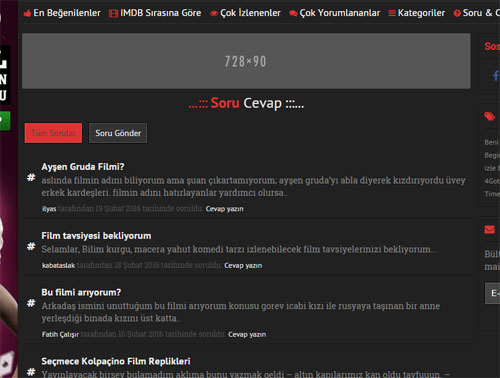Click the green button on left side ad
The width and height of the screenshot is (500, 378).
click(x=5, y=121)
